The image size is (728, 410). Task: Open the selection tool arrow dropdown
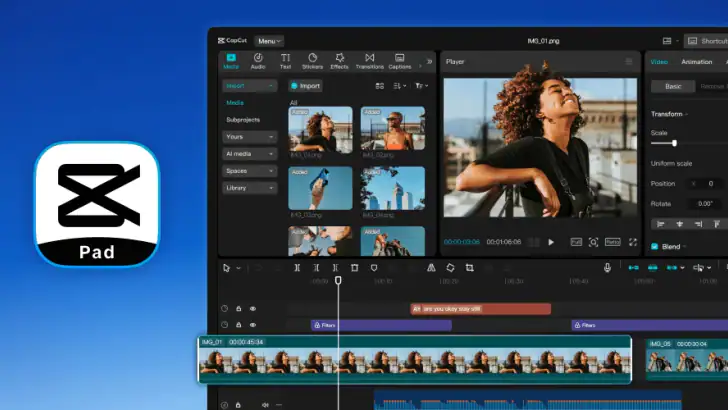click(x=238, y=268)
